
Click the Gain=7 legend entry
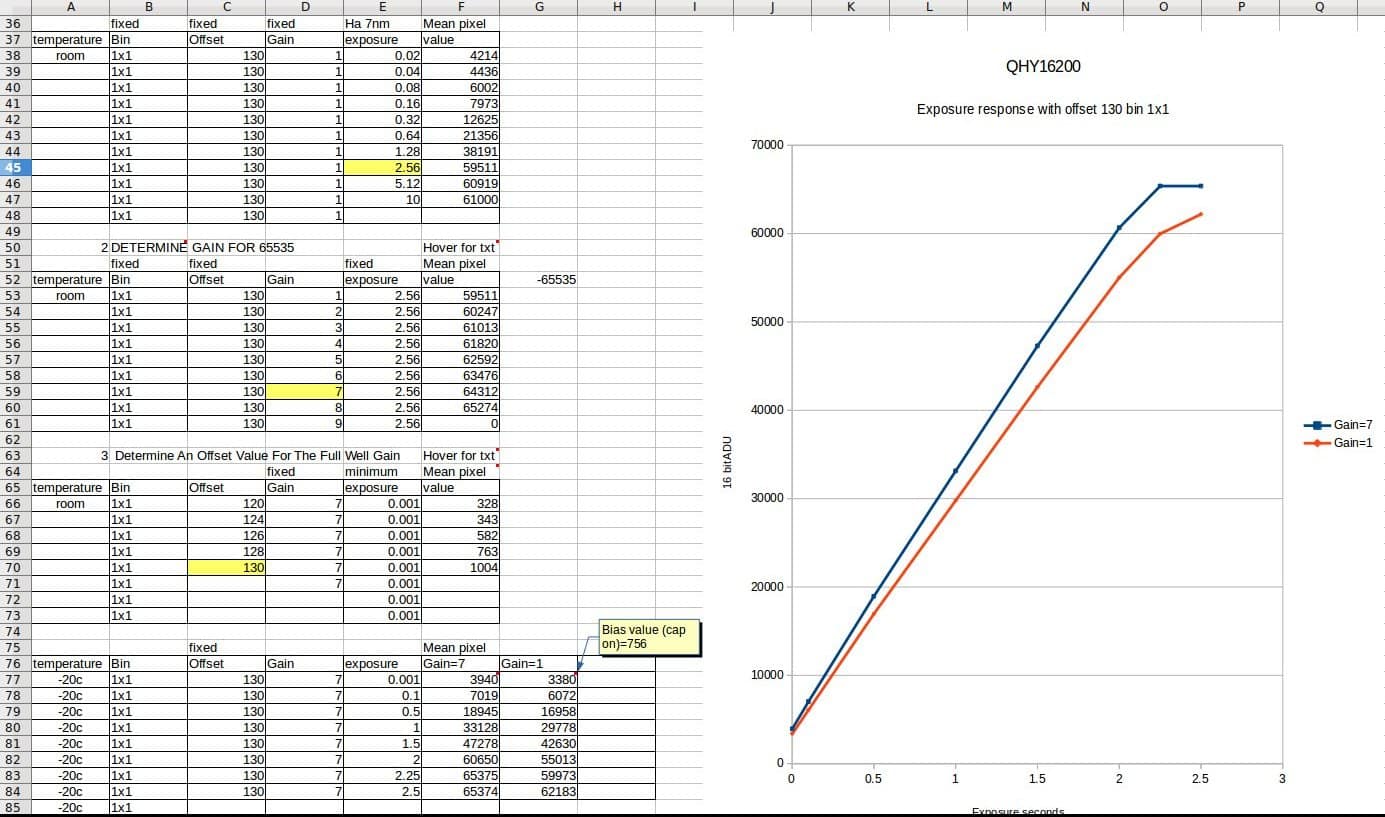(x=1337, y=425)
